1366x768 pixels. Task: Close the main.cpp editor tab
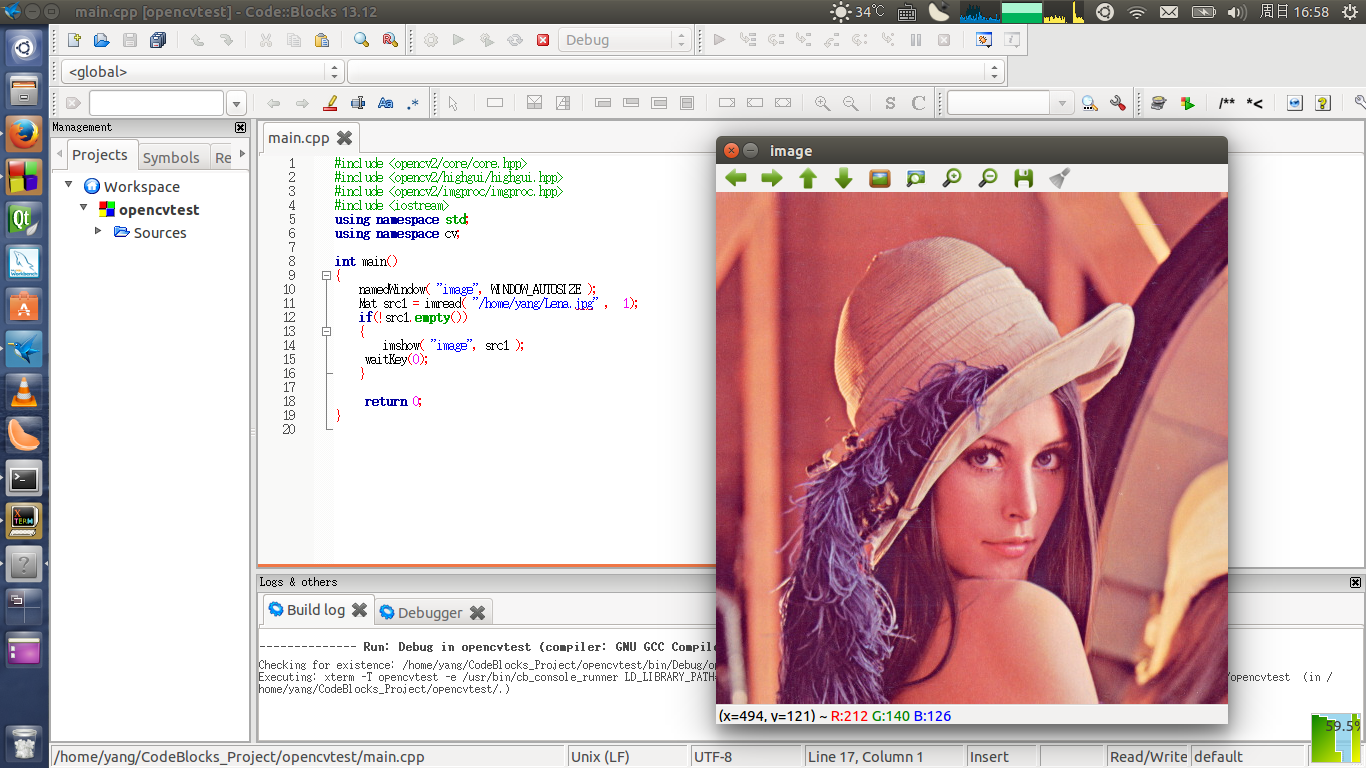pyautogui.click(x=344, y=138)
